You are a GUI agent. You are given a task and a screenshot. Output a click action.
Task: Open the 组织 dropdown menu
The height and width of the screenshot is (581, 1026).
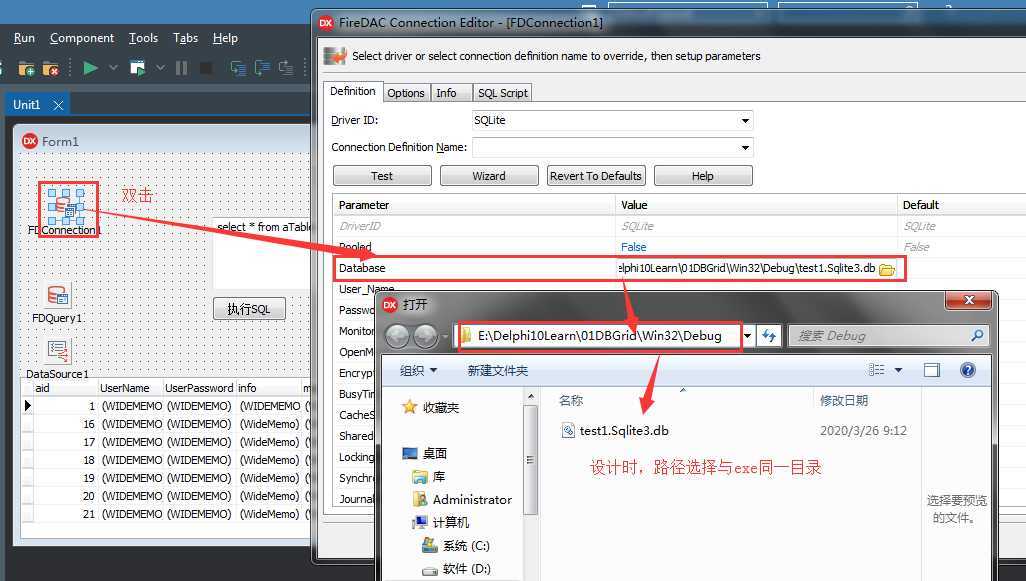coord(418,370)
